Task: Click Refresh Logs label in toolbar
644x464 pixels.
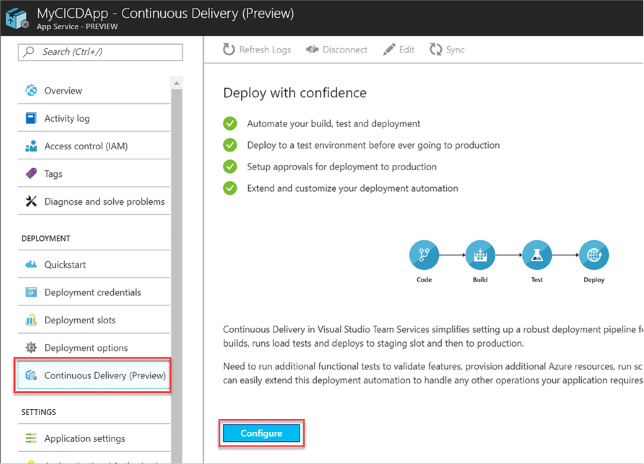Action: (x=265, y=50)
